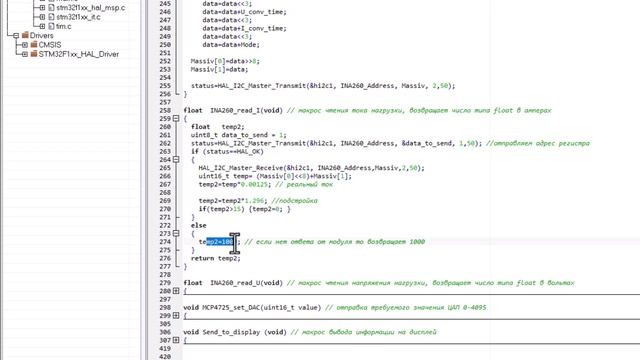640x360 pixels.
Task: Click the Drivers folder icon
Action: point(25,35)
